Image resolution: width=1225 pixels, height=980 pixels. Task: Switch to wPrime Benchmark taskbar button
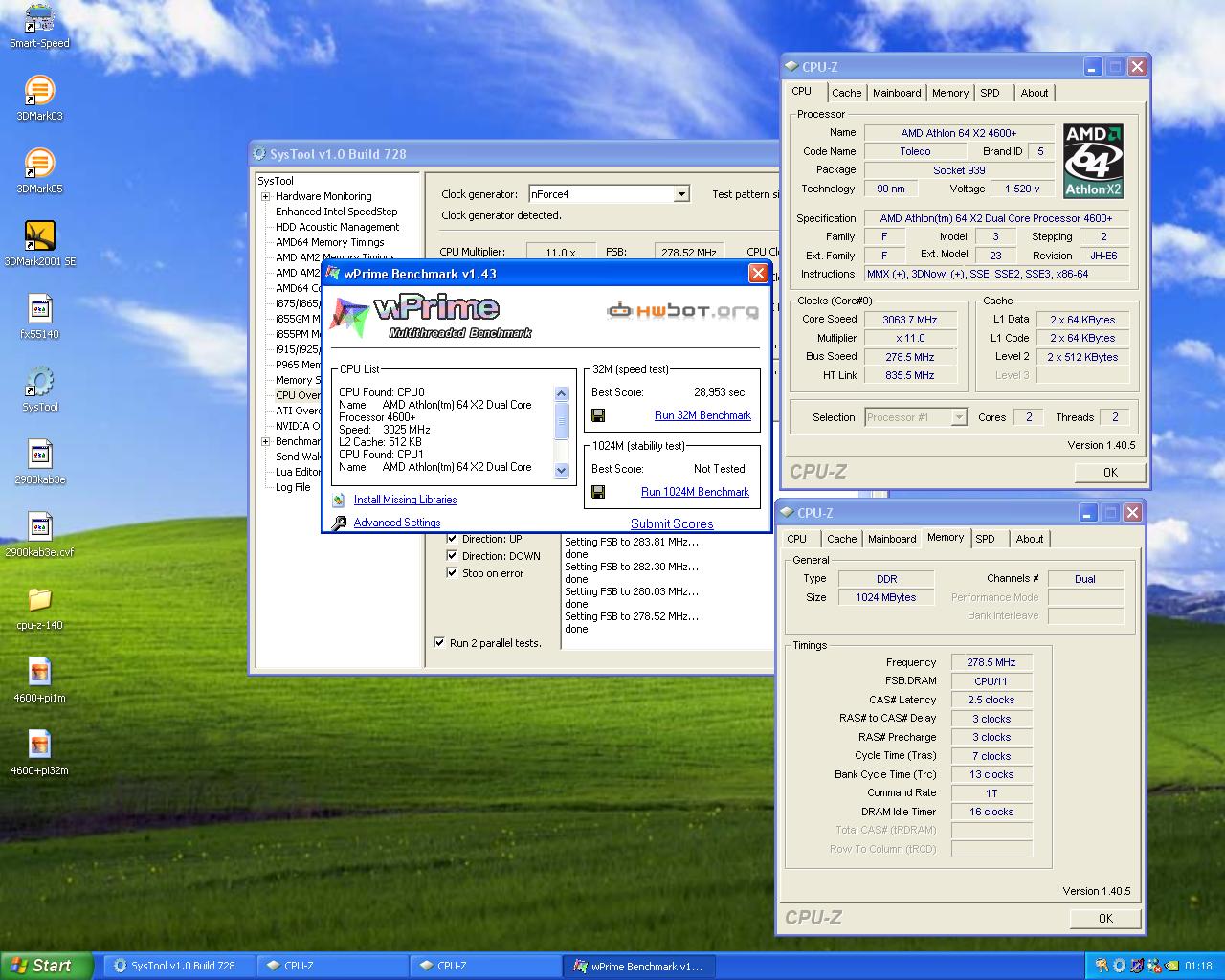[x=639, y=966]
